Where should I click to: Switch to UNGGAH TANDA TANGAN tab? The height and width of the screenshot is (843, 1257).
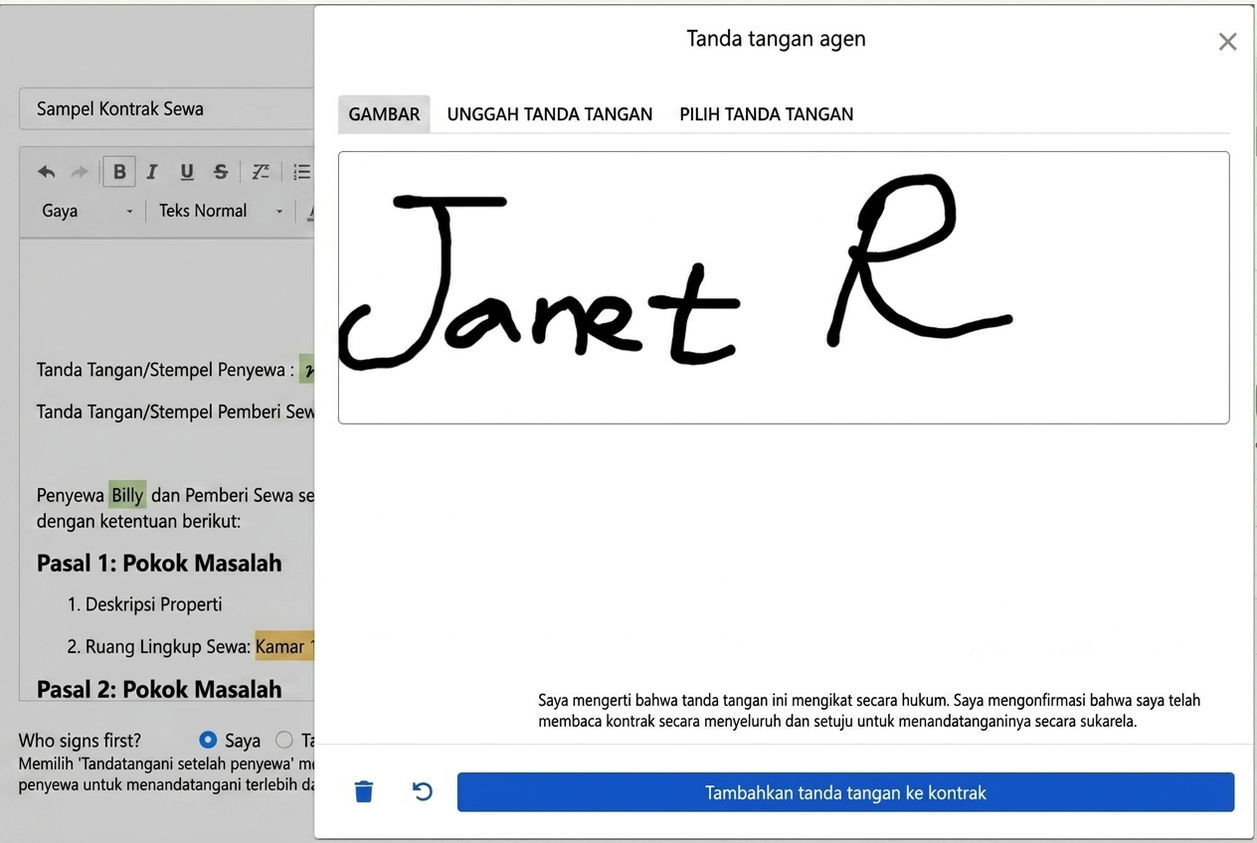coord(550,114)
